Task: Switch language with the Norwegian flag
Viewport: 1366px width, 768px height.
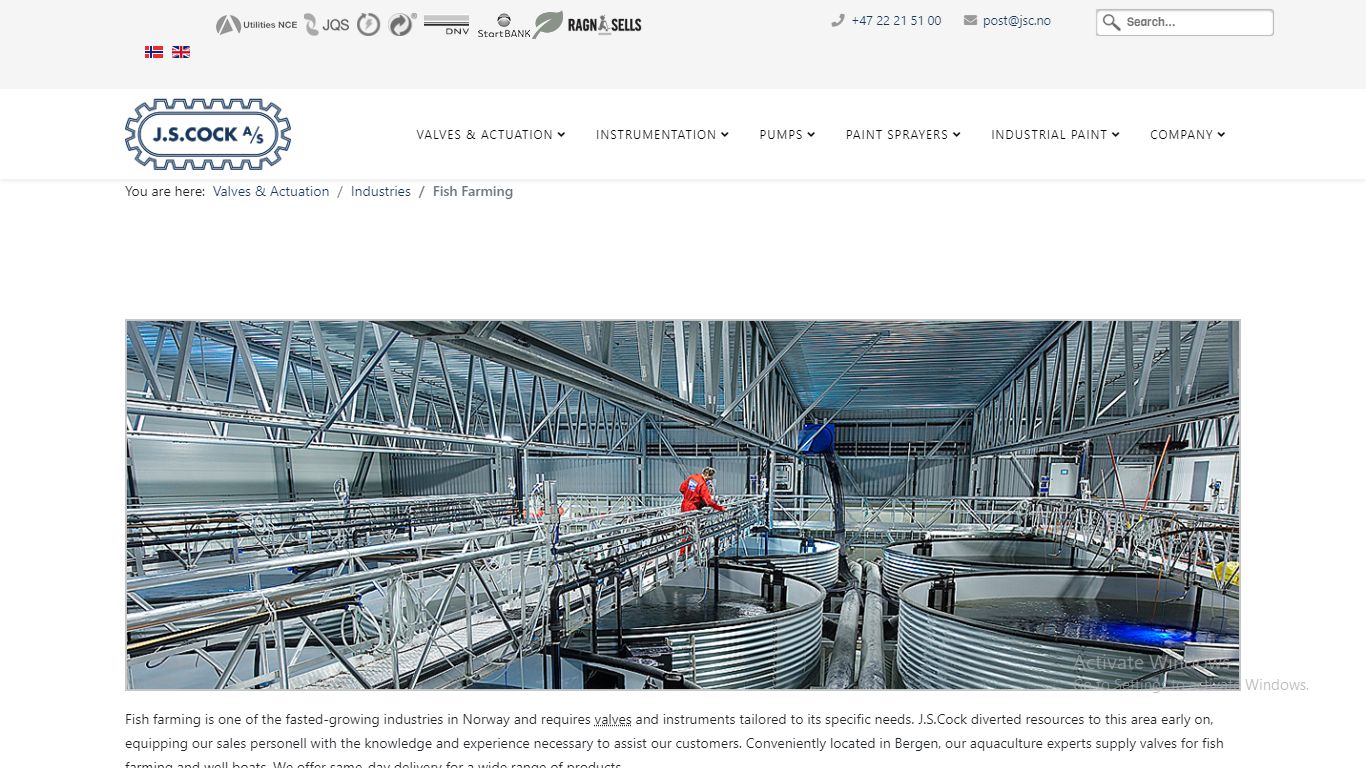Action: point(154,52)
